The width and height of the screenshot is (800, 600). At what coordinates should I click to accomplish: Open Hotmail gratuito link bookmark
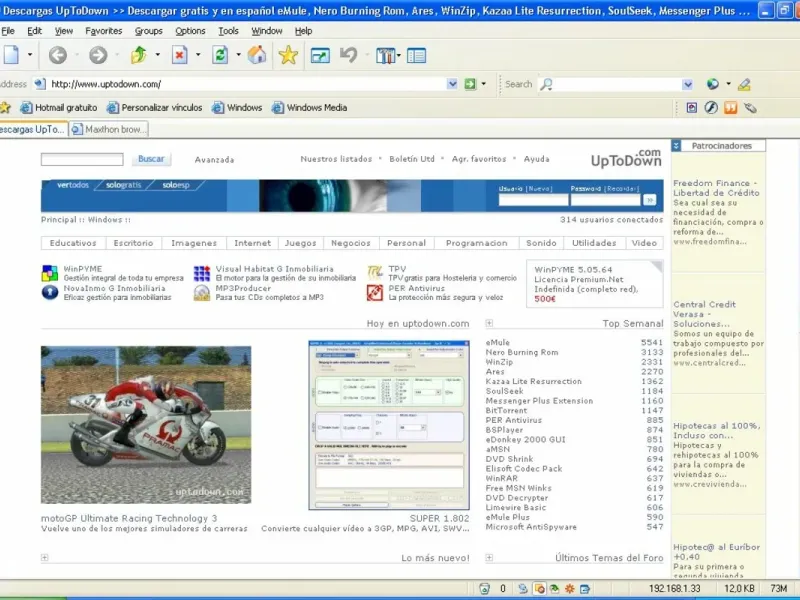pos(59,108)
